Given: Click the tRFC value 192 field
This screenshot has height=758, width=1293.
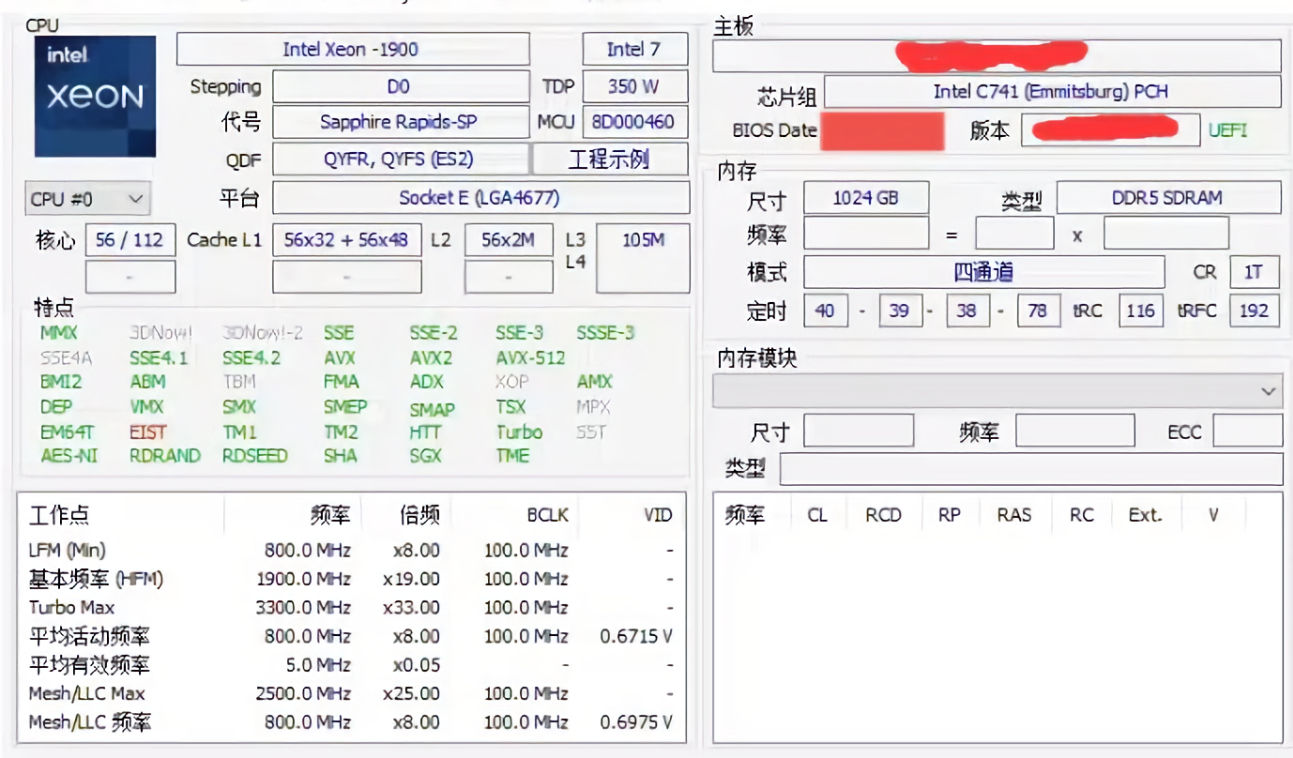Looking at the screenshot, I should pos(1253,311).
